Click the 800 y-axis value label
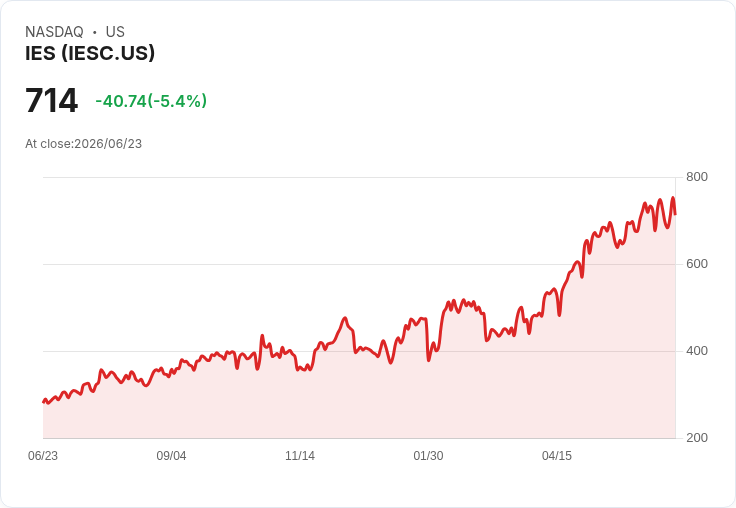 coord(697,177)
